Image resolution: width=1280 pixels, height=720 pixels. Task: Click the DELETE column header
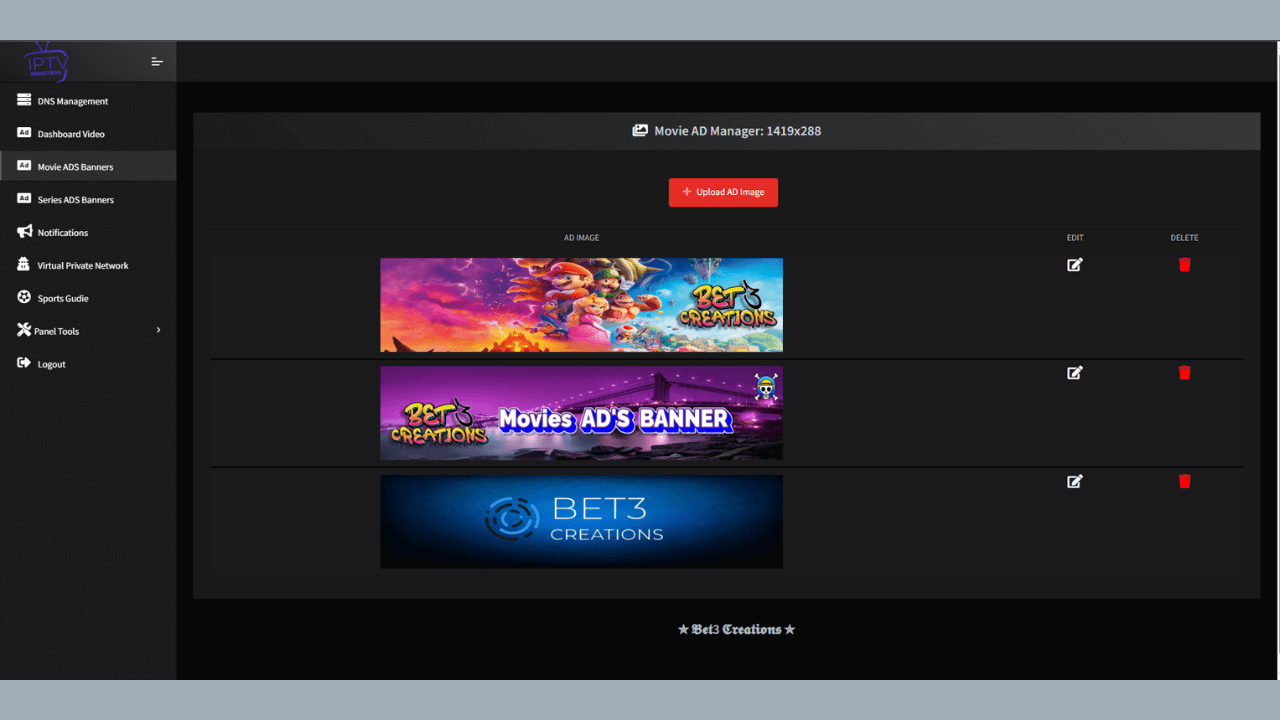1185,238
